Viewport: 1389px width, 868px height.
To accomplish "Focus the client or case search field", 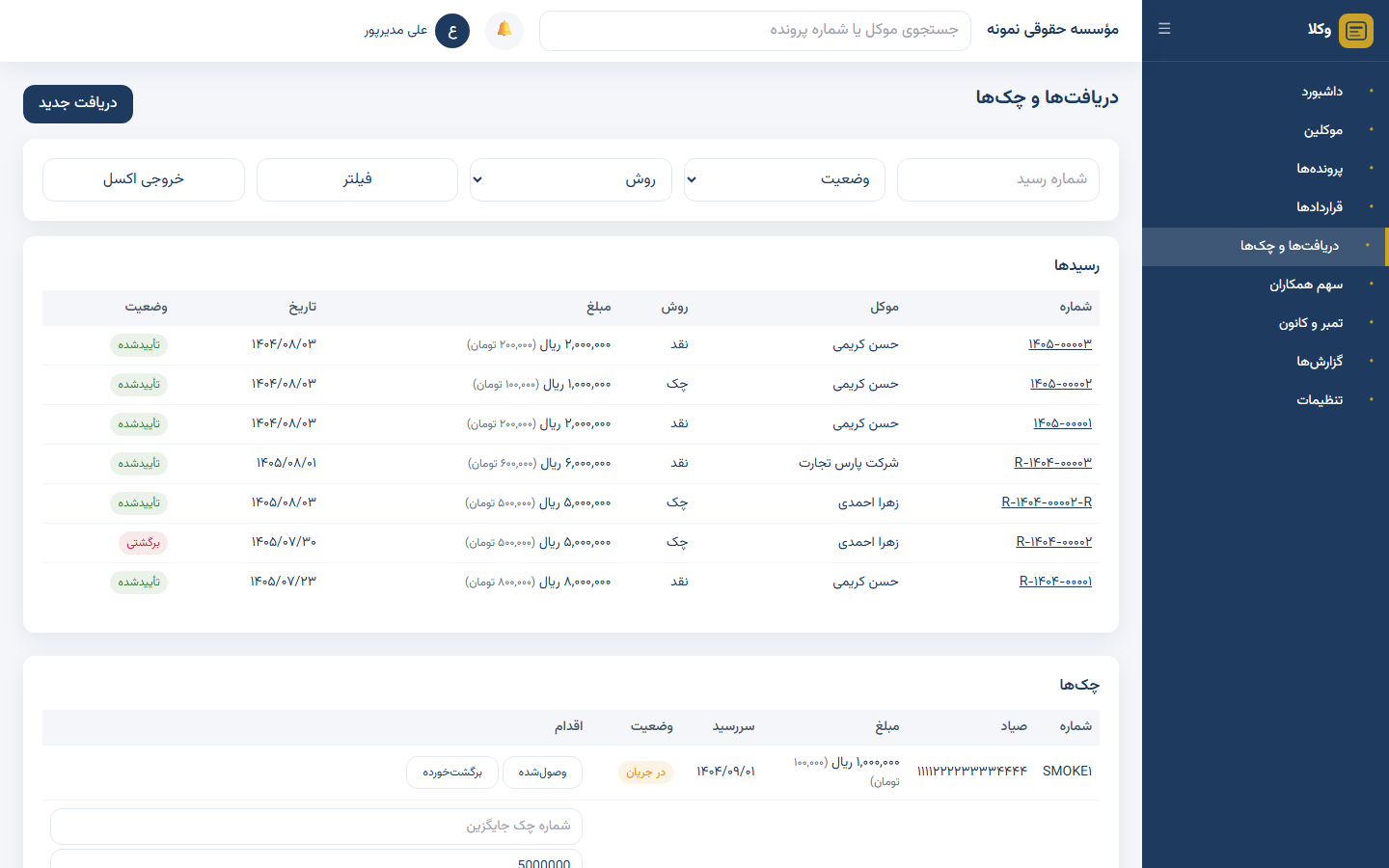I will [755, 31].
